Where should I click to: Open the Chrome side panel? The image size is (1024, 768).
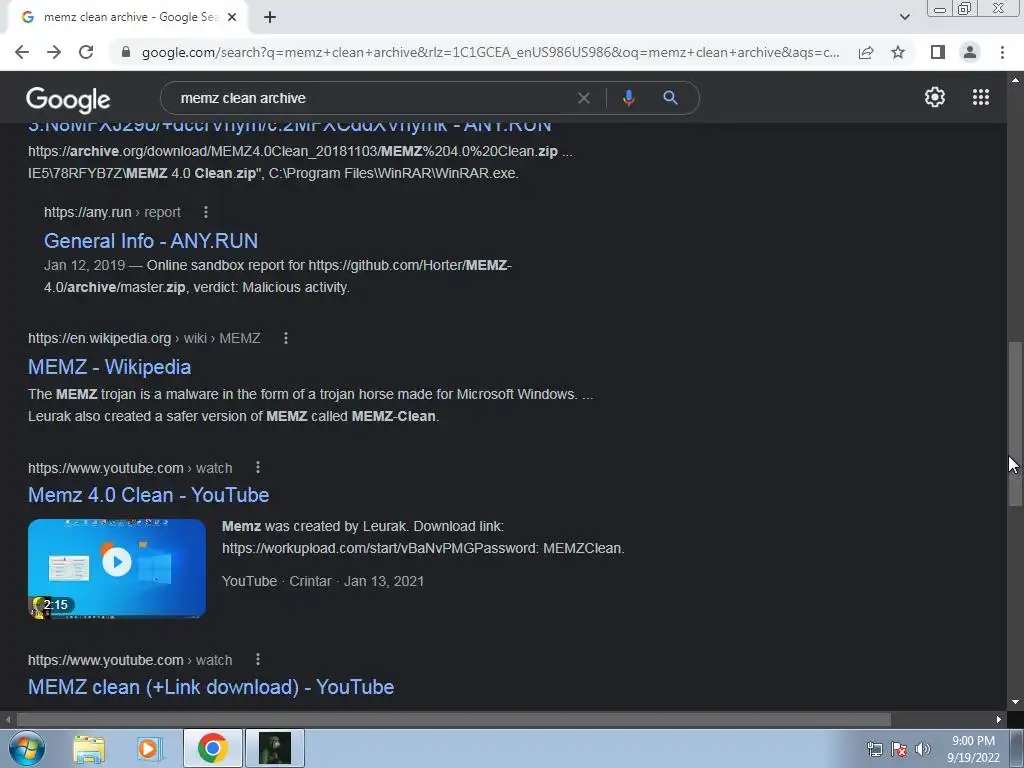(x=938, y=52)
